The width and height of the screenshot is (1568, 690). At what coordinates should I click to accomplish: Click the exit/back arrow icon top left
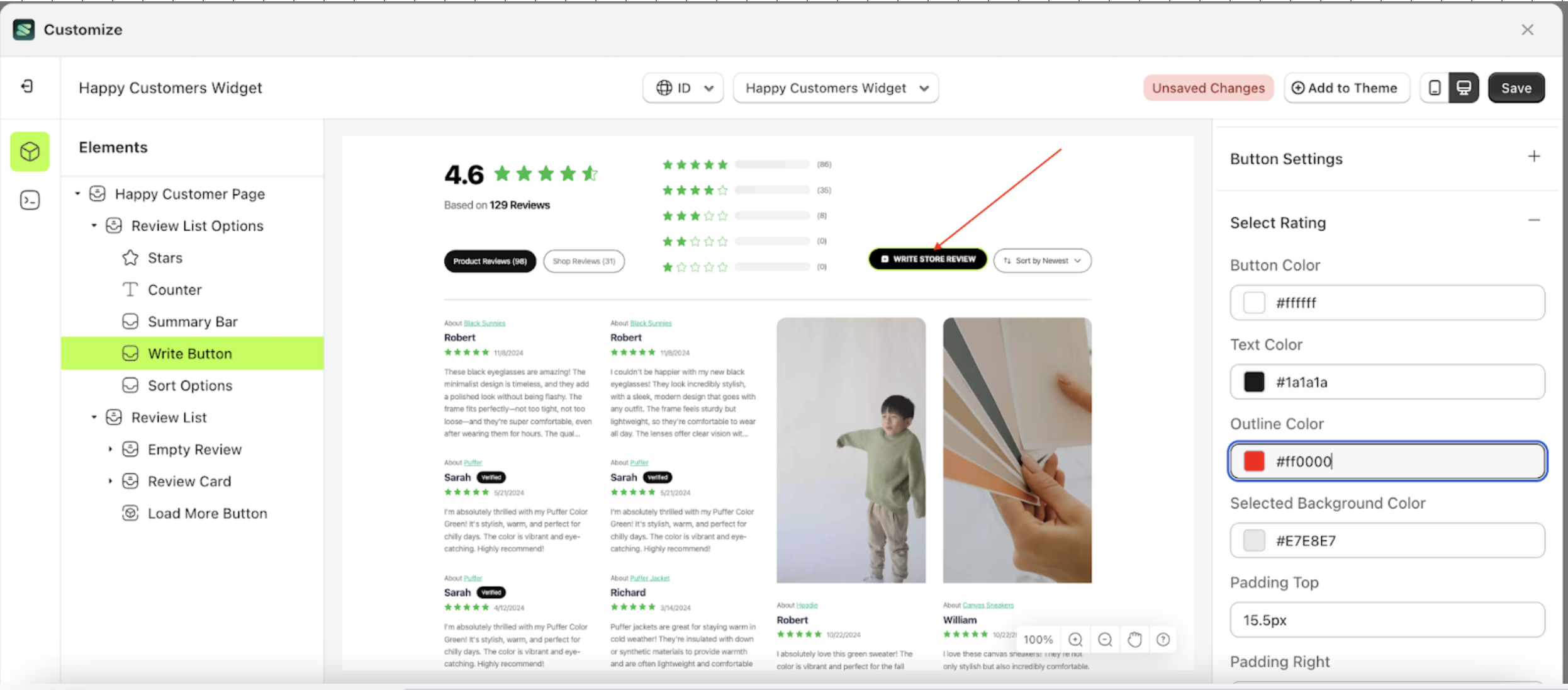click(x=26, y=86)
